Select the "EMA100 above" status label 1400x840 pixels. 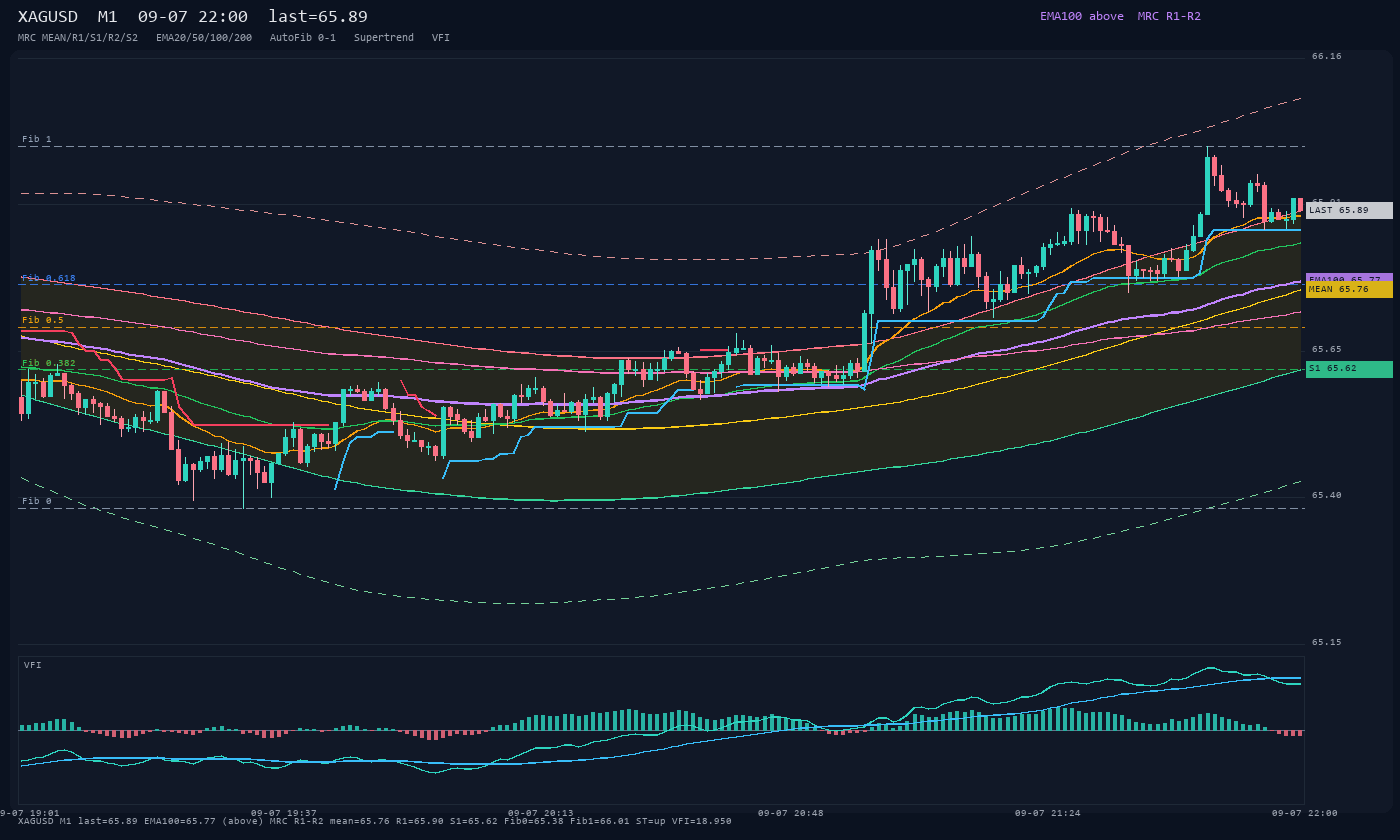pos(1081,16)
